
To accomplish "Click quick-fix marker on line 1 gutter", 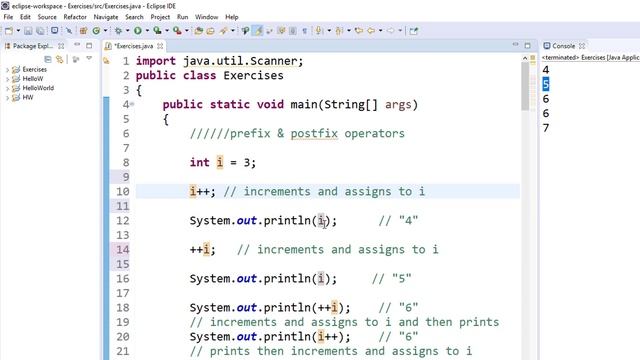I will [x=106, y=61].
